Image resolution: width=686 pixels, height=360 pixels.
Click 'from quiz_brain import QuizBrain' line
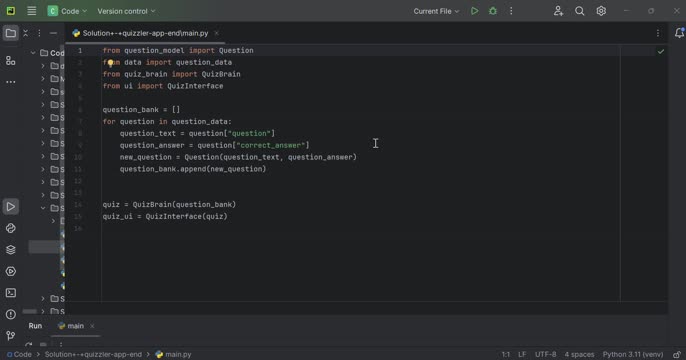point(172,74)
